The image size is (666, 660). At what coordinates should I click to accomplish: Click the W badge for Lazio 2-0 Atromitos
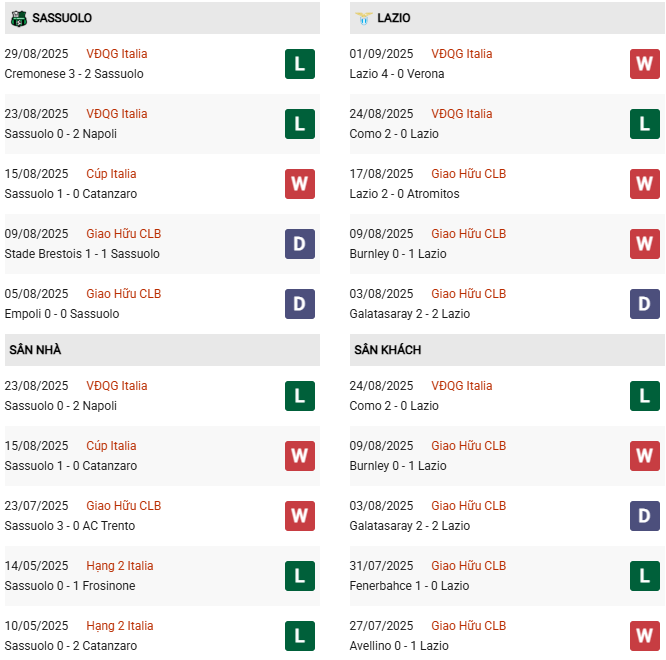coord(645,184)
